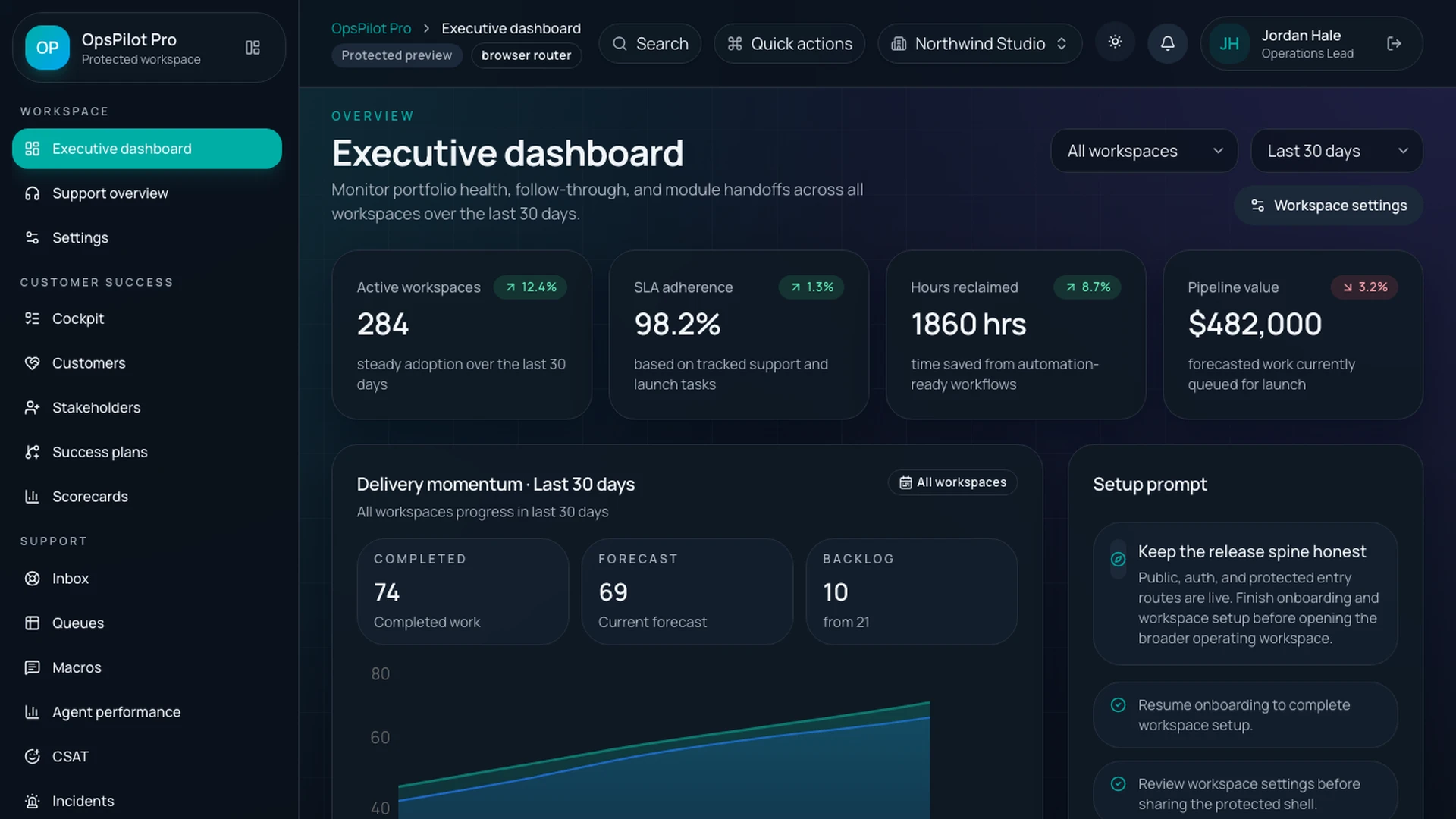
Task: Click the Inbox lifebuoy icon
Action: pyautogui.click(x=32, y=579)
